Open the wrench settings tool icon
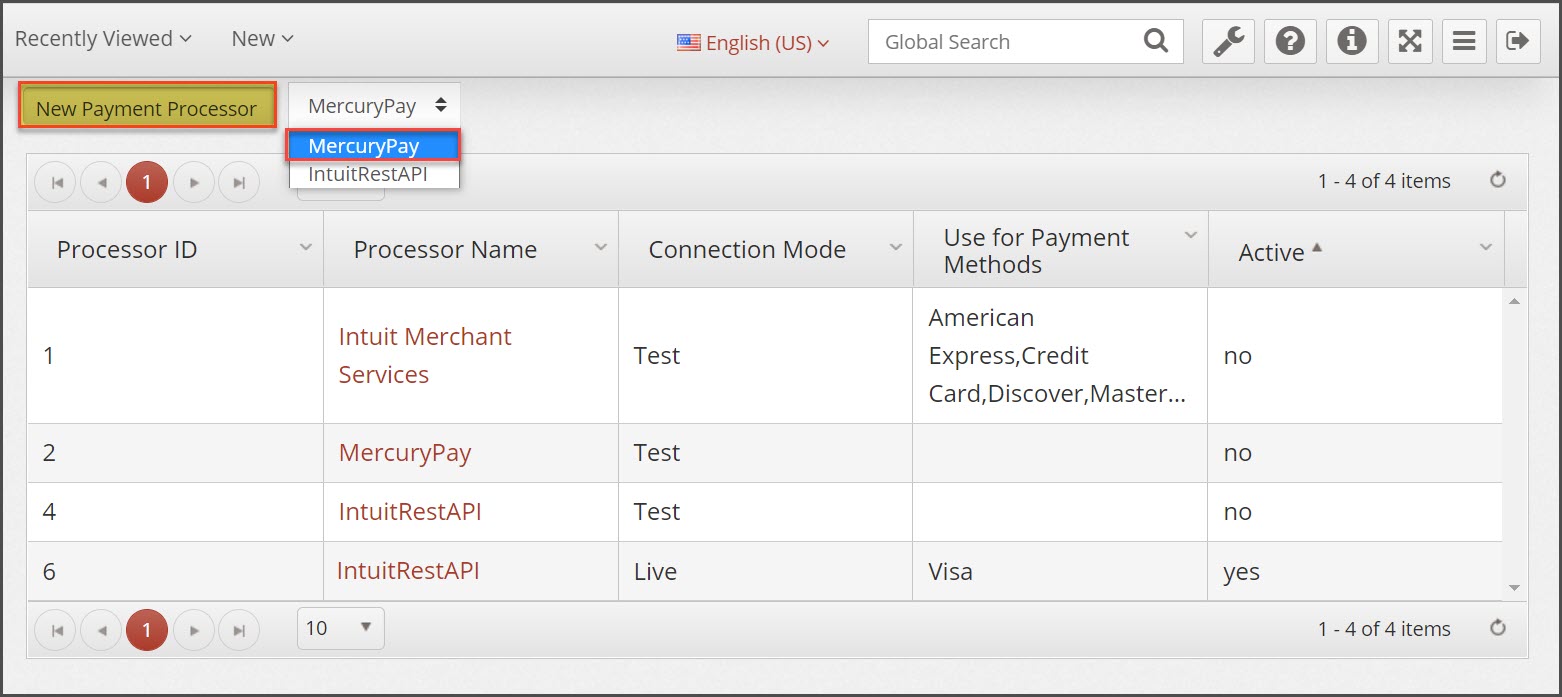 [1228, 42]
